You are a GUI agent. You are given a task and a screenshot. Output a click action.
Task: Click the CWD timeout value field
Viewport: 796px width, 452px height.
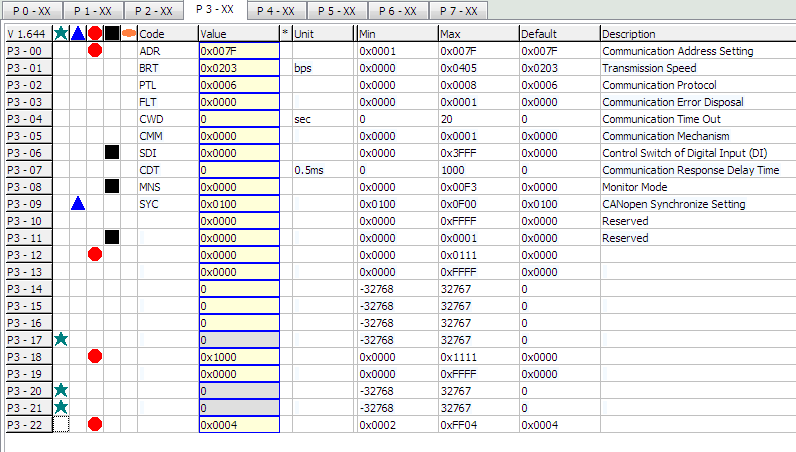click(239, 119)
